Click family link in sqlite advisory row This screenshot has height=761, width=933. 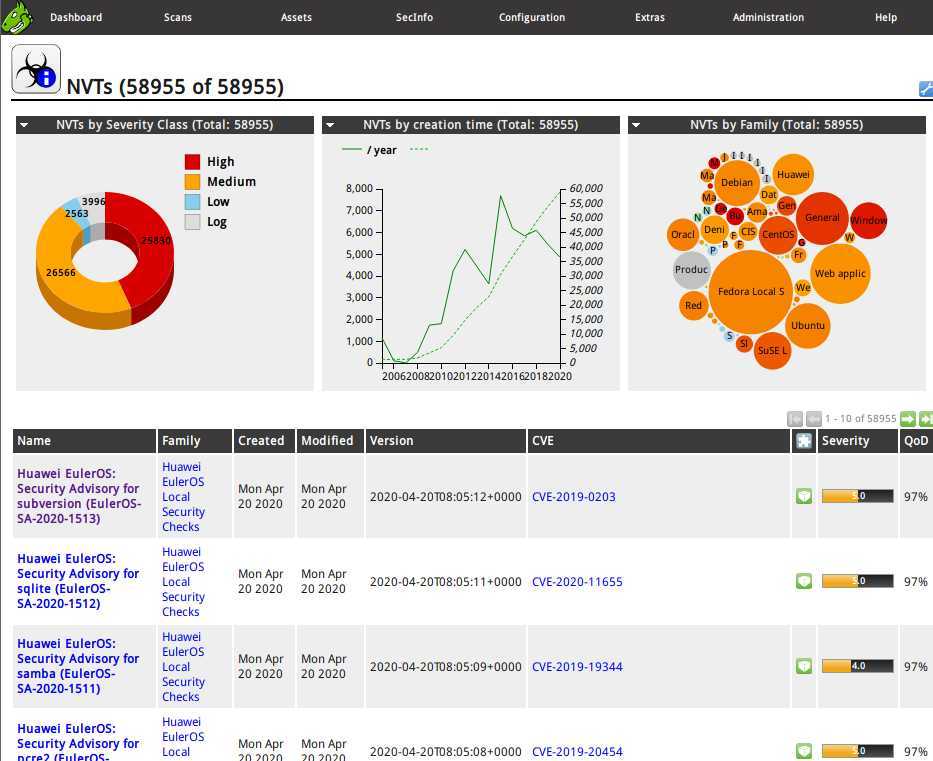[183, 582]
